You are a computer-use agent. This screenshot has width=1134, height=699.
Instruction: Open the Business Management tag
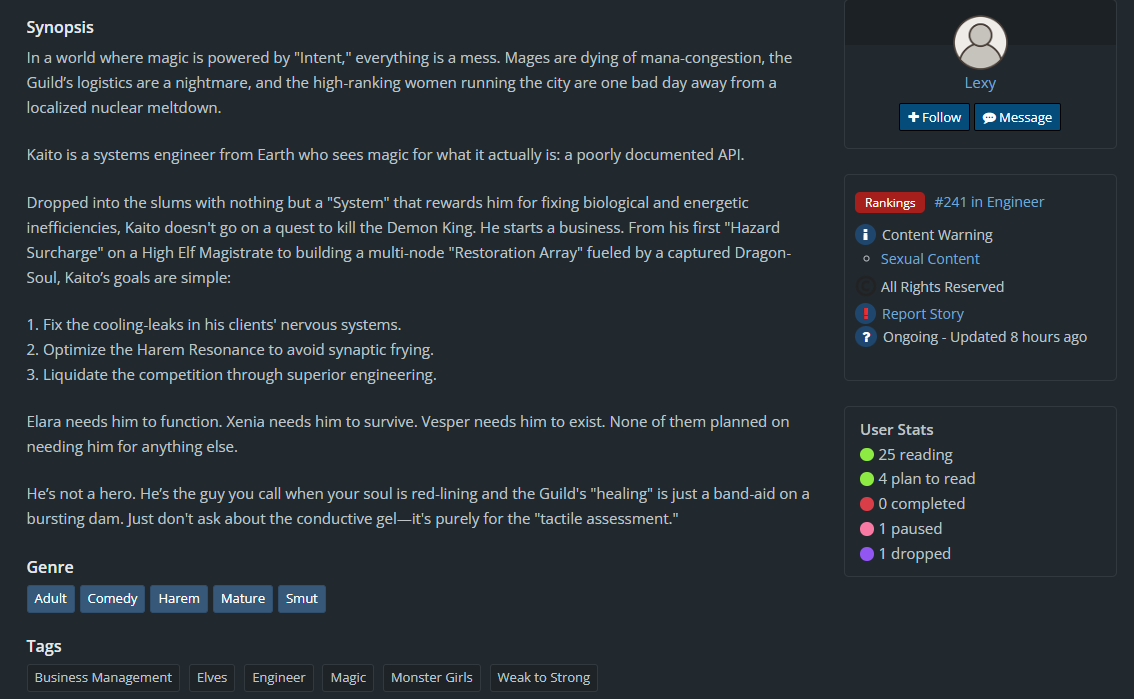click(x=103, y=678)
